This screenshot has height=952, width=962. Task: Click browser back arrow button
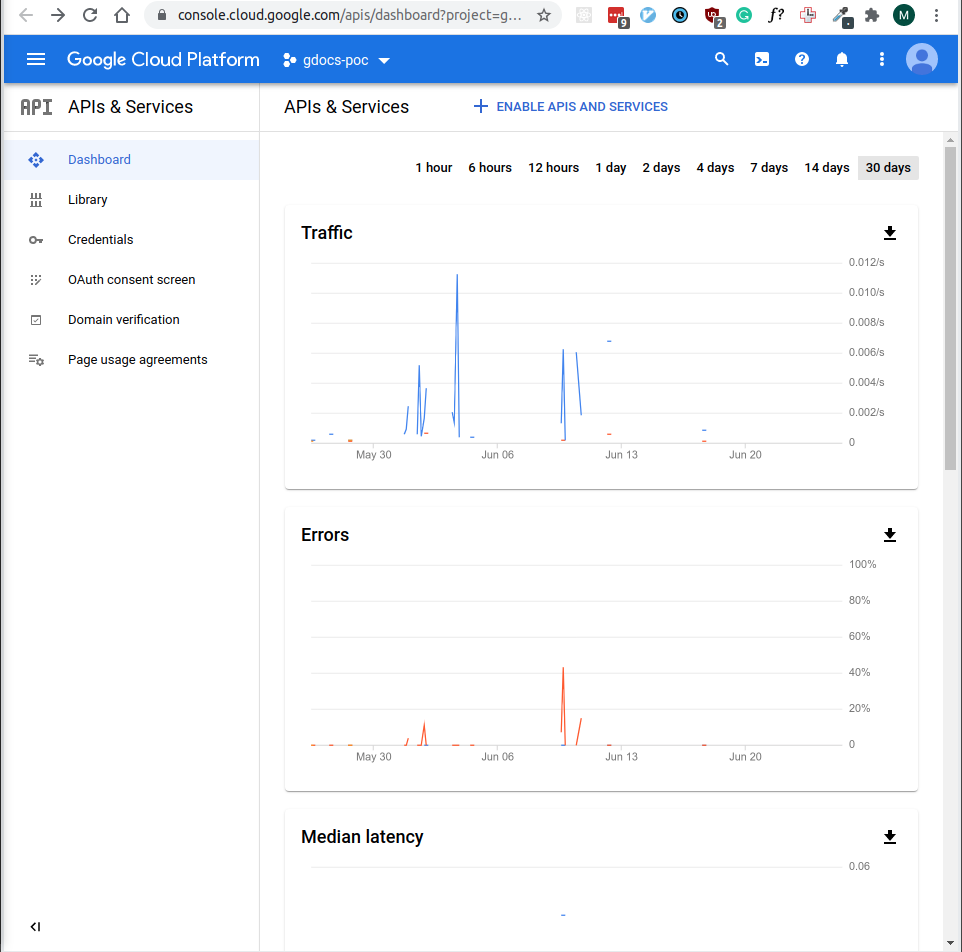pos(26,15)
